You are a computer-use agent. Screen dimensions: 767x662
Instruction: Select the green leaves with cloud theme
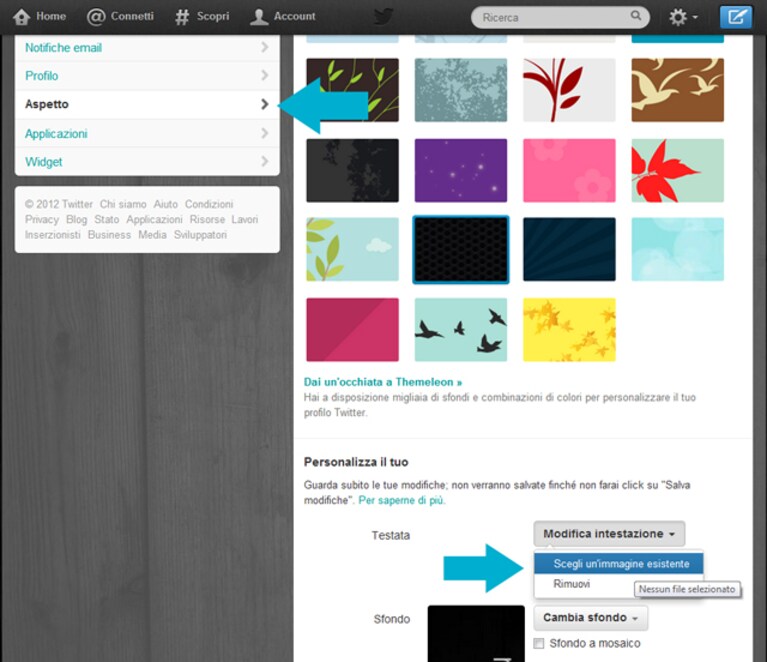353,250
